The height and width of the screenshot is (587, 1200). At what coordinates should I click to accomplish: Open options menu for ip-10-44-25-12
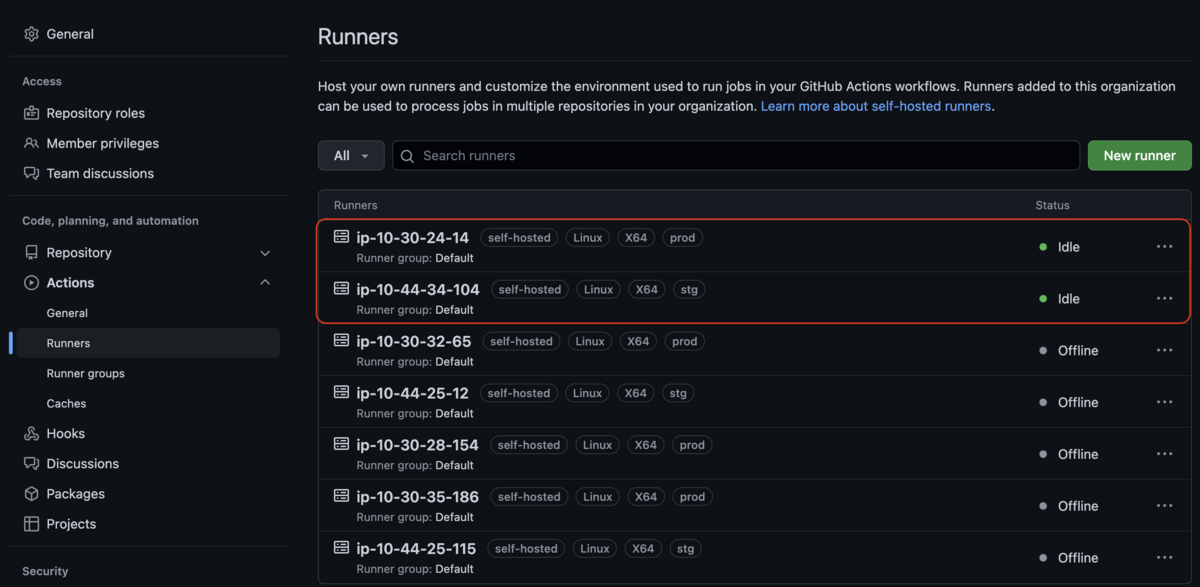click(x=1164, y=402)
